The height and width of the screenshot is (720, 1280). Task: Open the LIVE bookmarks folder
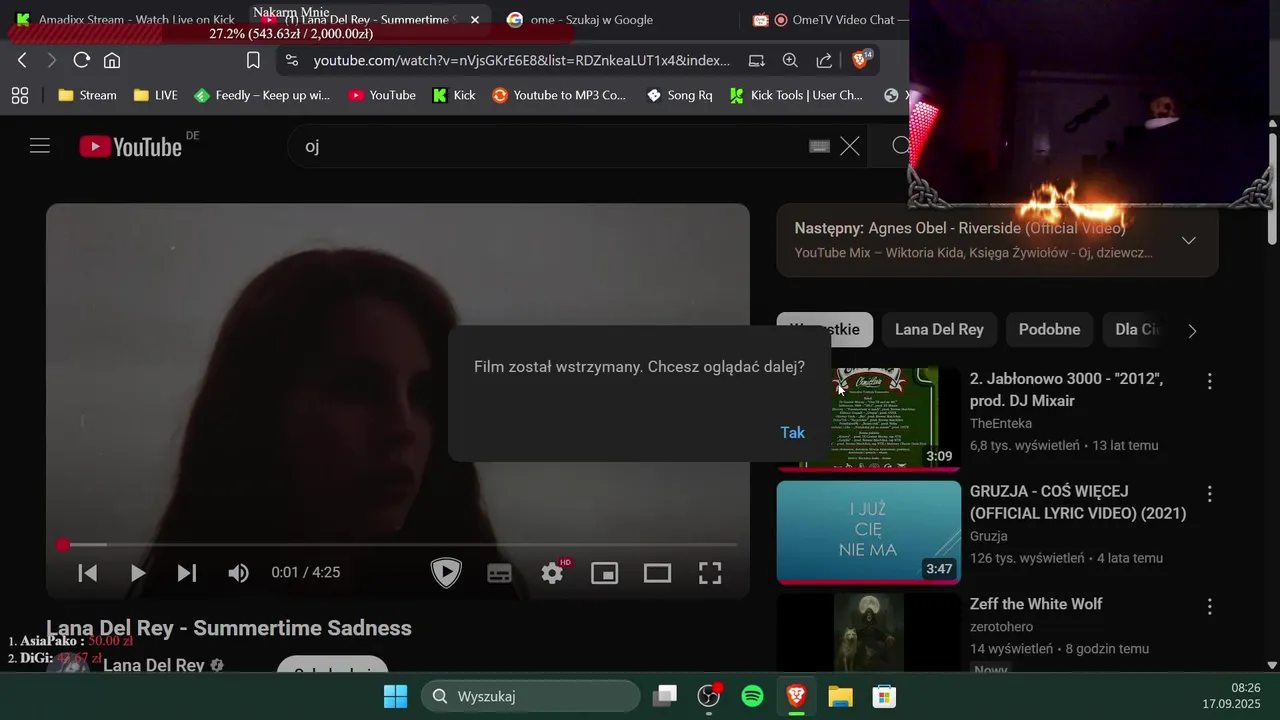point(155,95)
